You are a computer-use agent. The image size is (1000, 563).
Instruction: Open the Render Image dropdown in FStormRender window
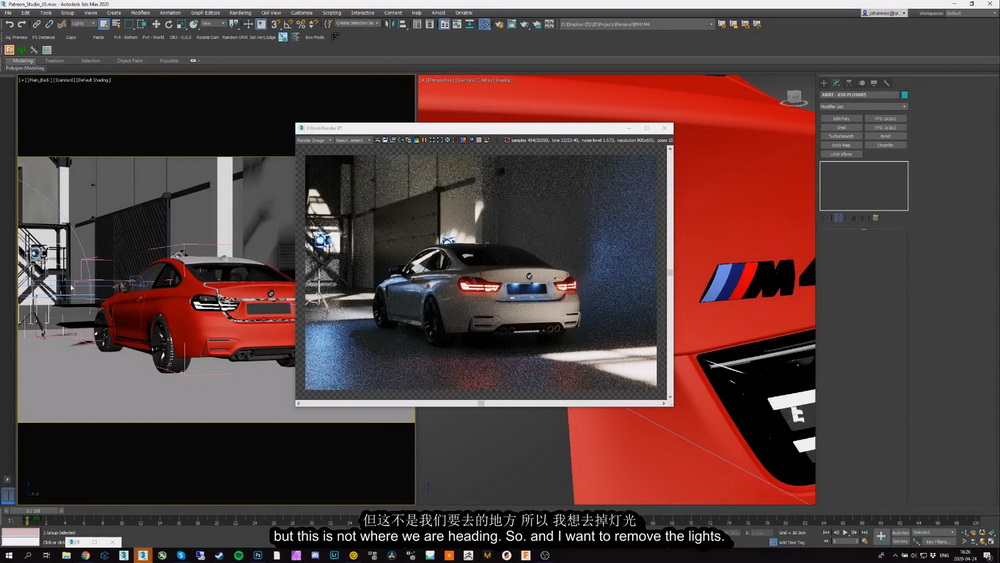(x=314, y=140)
